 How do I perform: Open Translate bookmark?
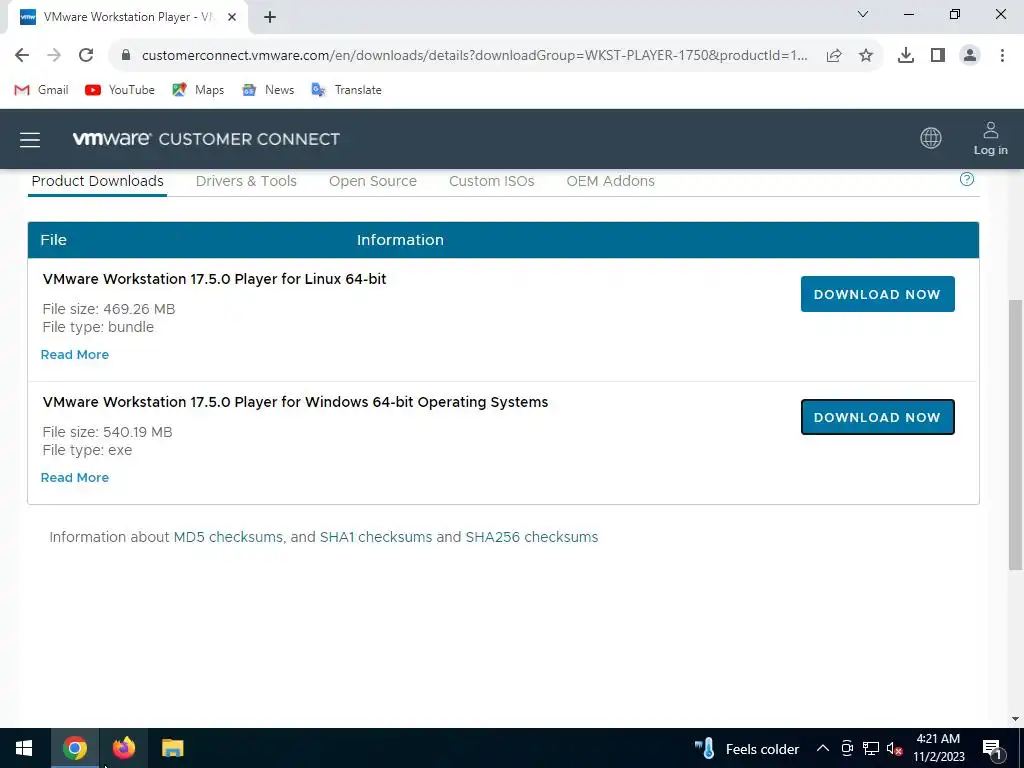coord(346,90)
